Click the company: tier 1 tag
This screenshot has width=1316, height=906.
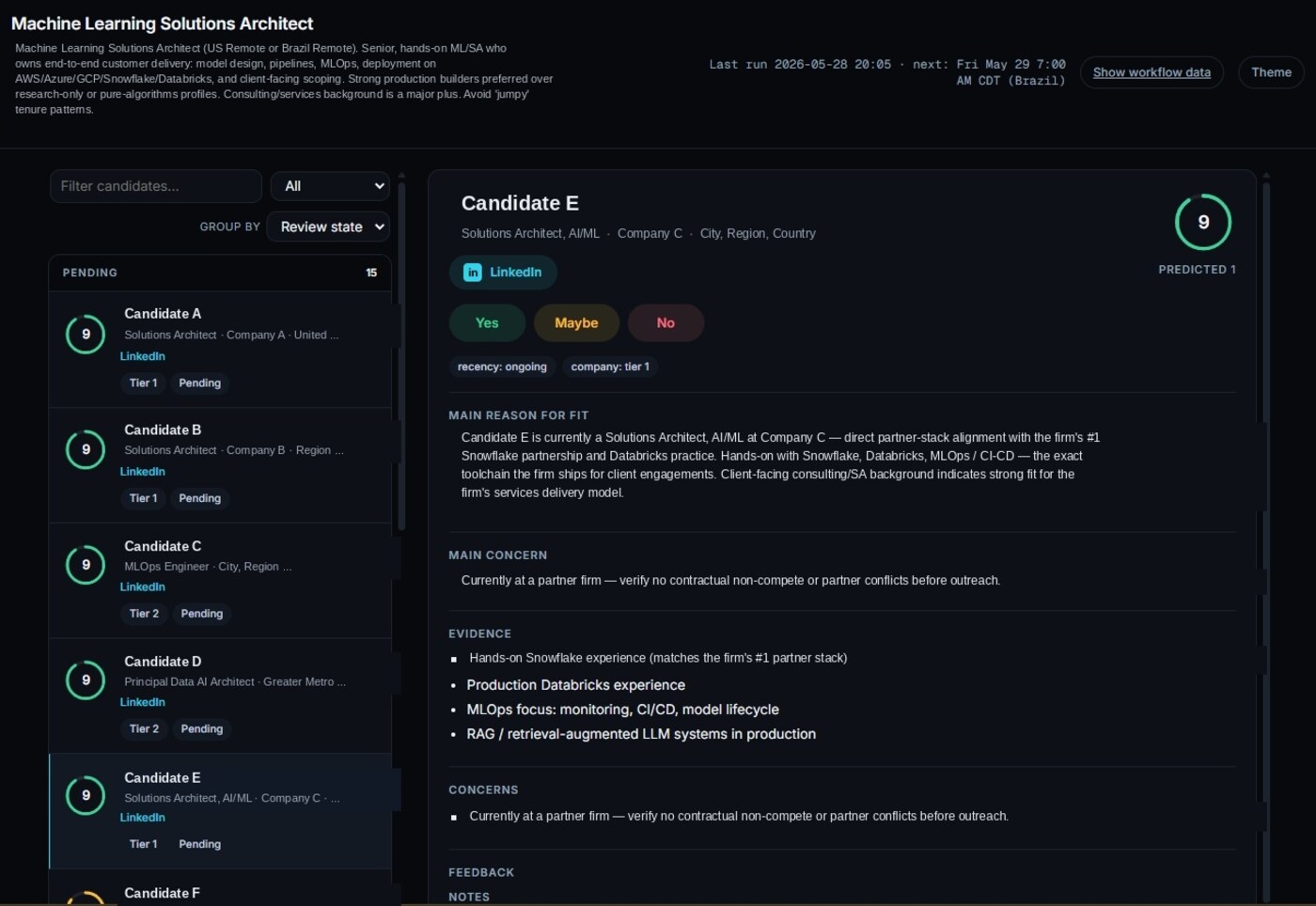(610, 367)
